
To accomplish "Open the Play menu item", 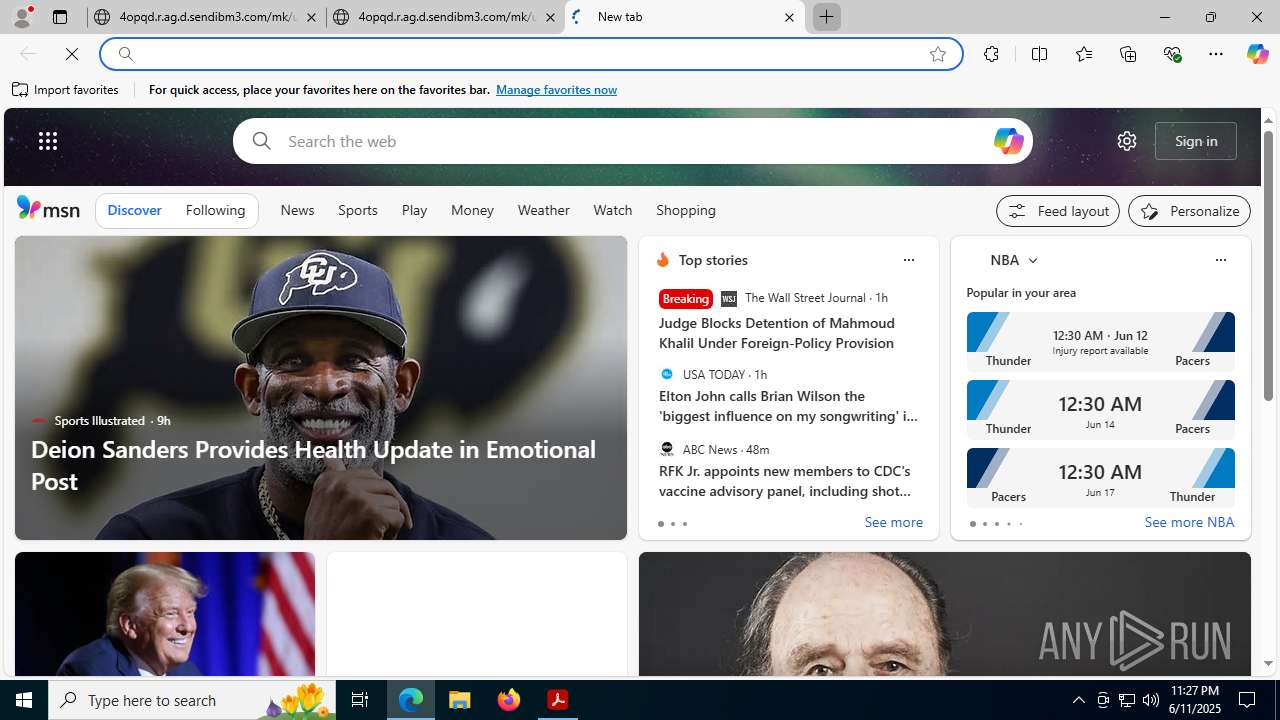I will (414, 210).
